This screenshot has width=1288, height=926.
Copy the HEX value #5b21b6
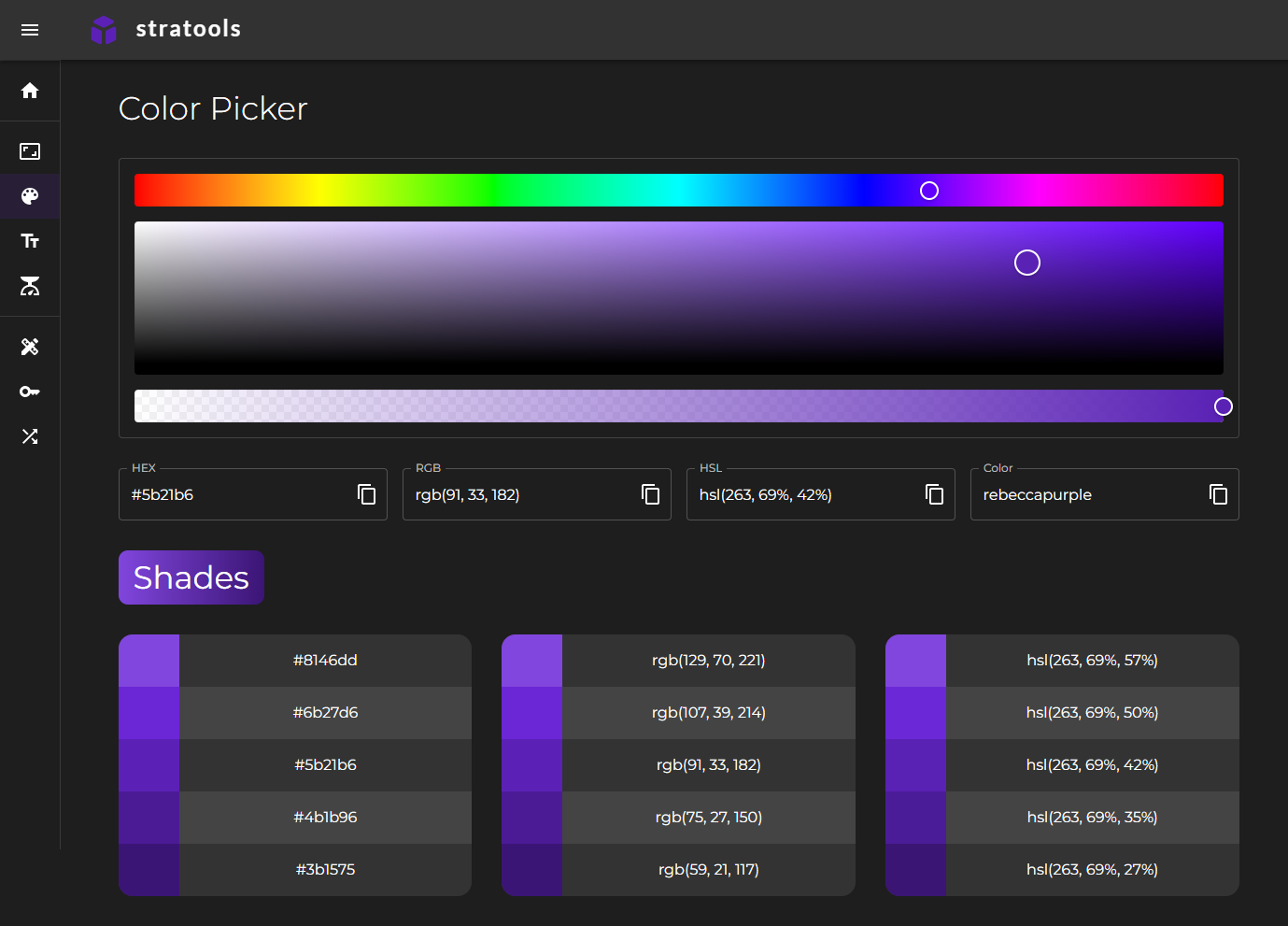click(367, 494)
